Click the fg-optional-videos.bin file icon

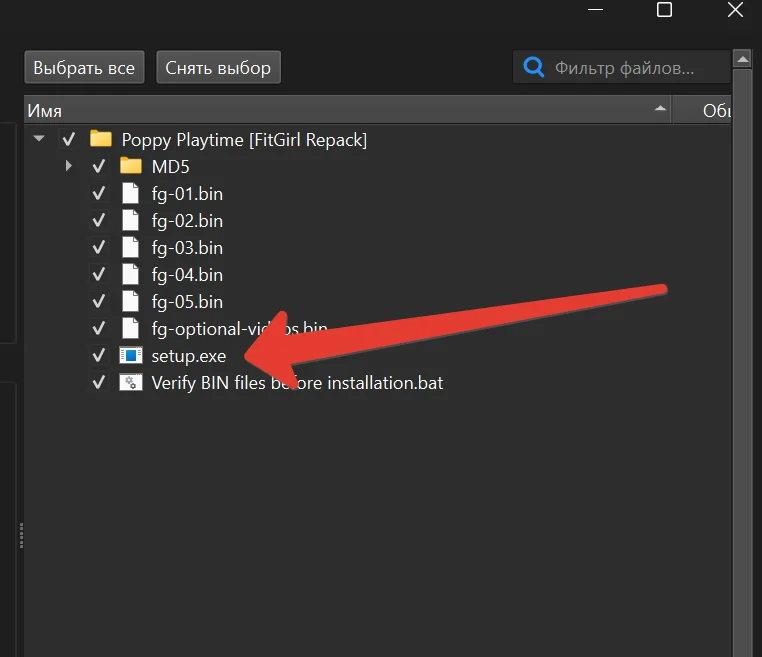tap(130, 328)
